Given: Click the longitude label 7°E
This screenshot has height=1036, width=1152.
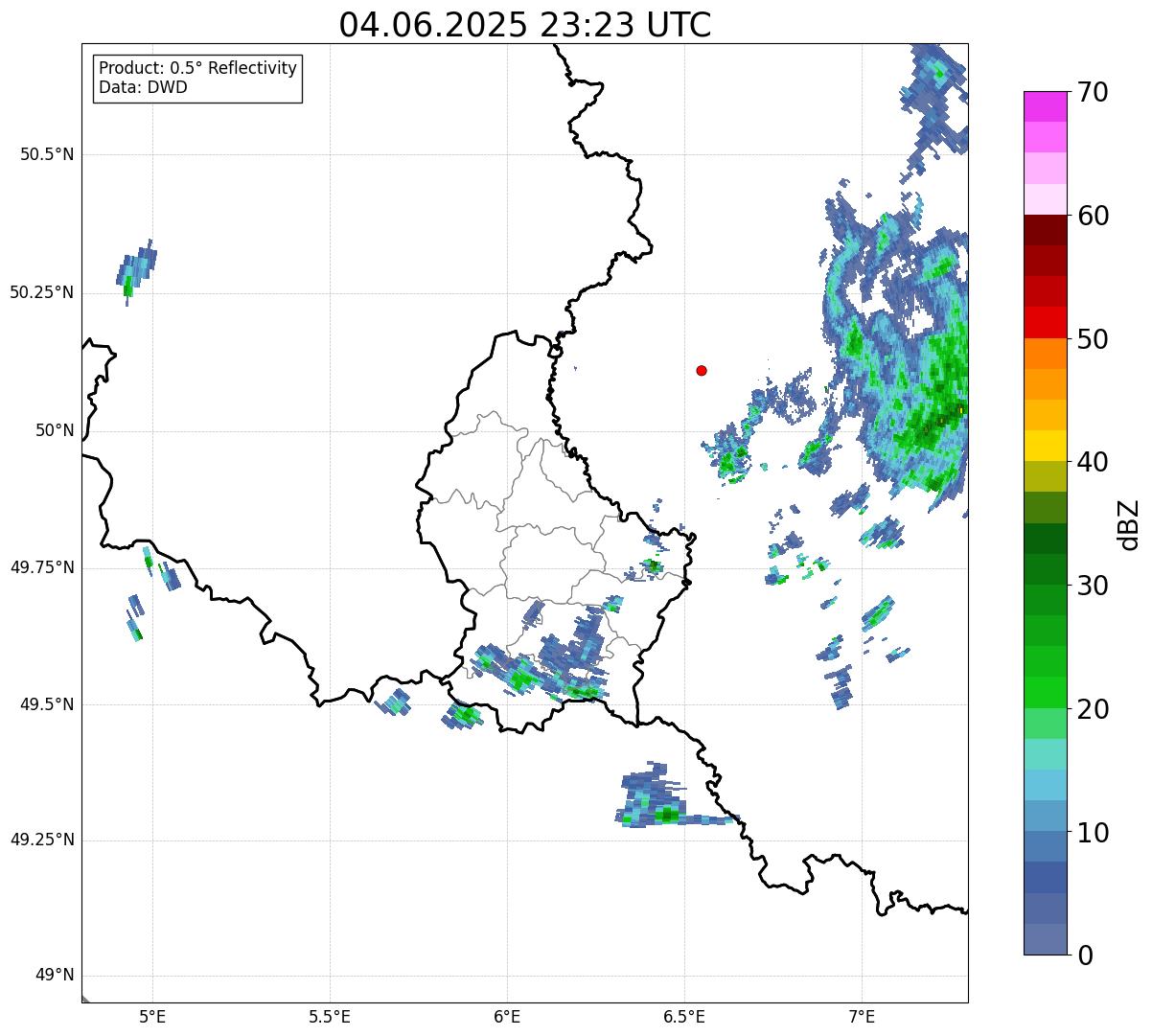Looking at the screenshot, I should tap(862, 1016).
